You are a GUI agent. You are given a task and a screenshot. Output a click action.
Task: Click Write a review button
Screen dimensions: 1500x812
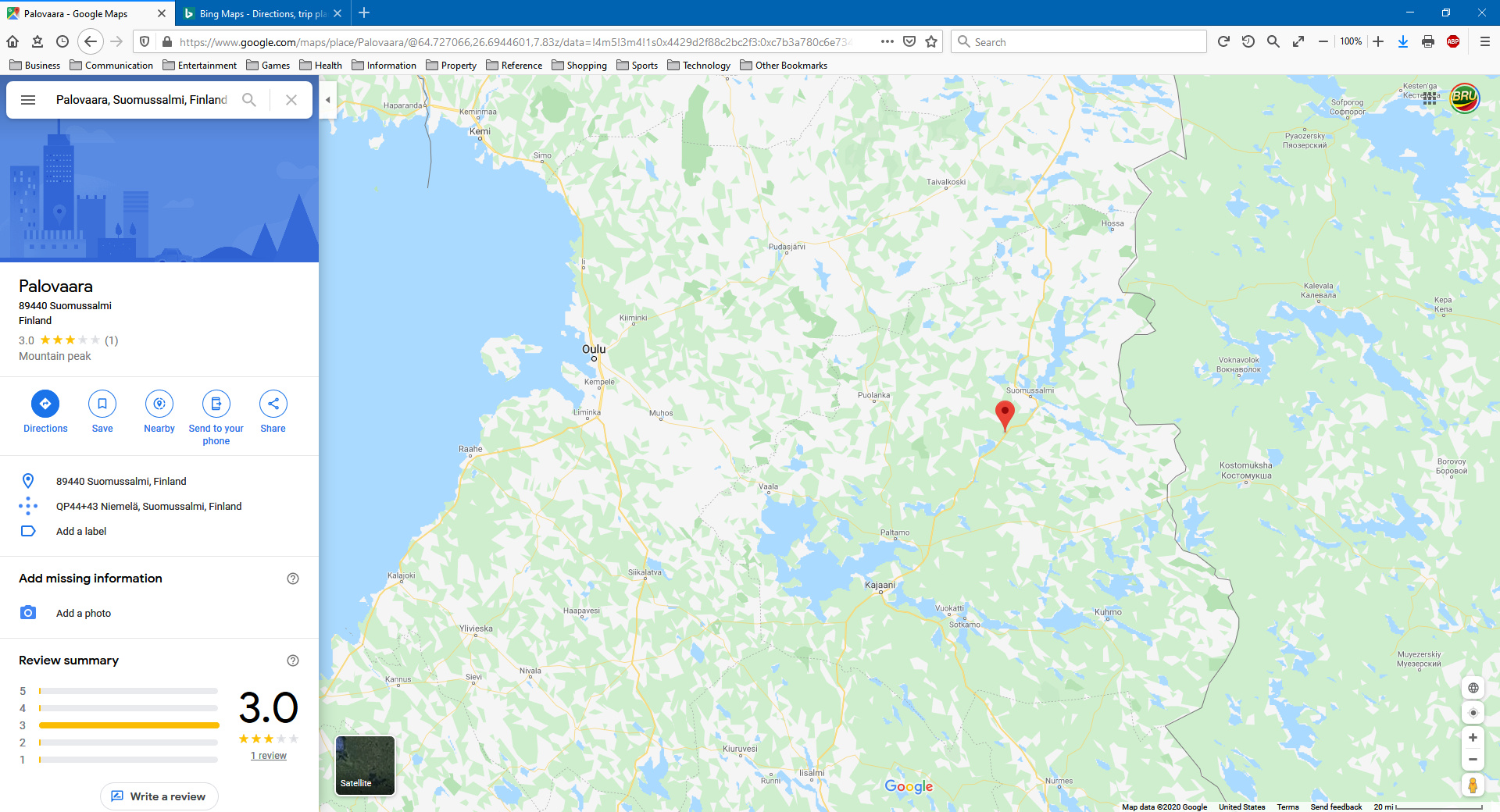pyautogui.click(x=159, y=796)
